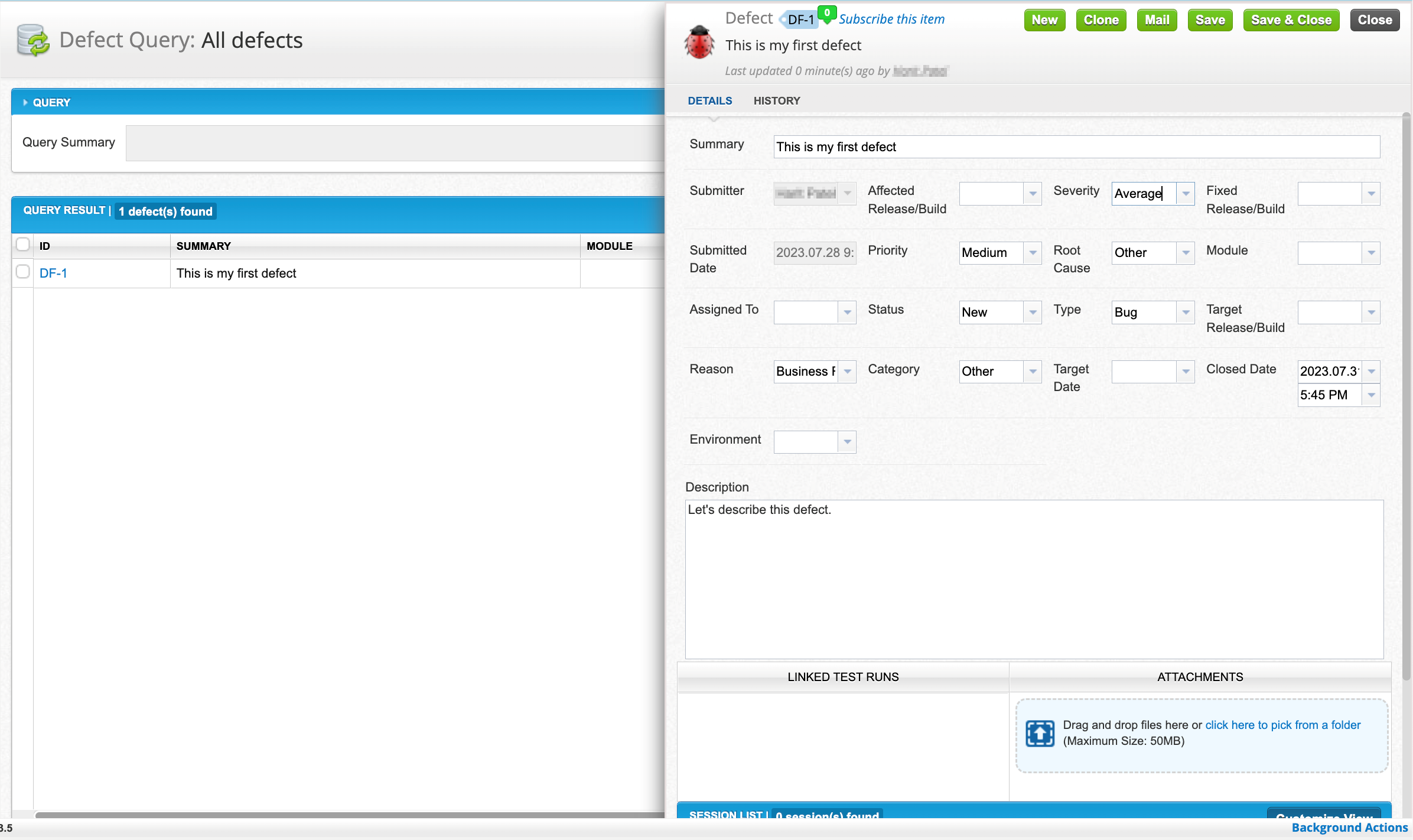Click Subscribe this item link

tap(891, 19)
